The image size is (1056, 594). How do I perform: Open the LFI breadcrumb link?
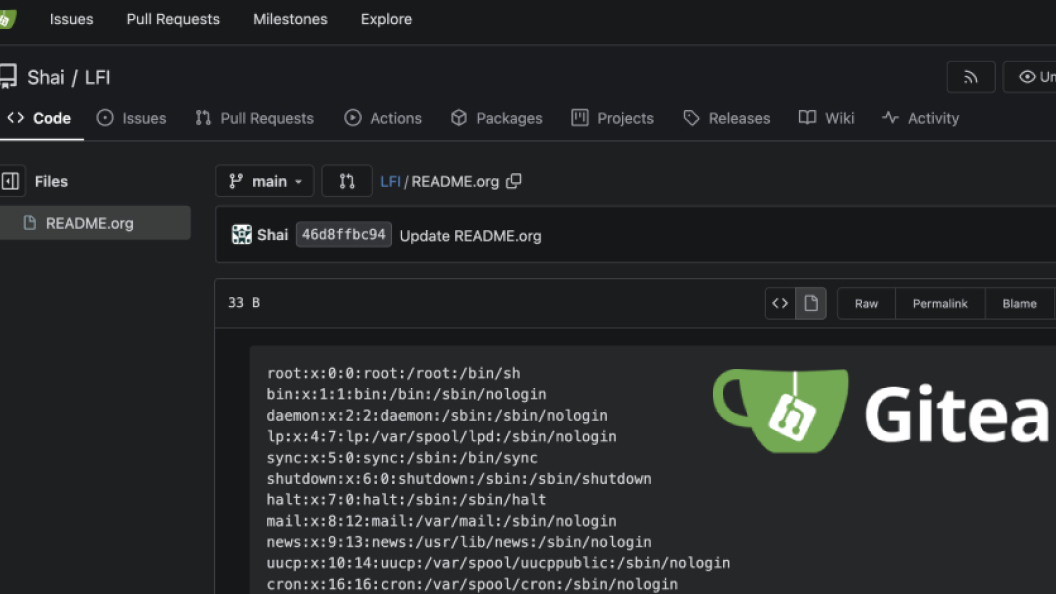[x=390, y=182]
